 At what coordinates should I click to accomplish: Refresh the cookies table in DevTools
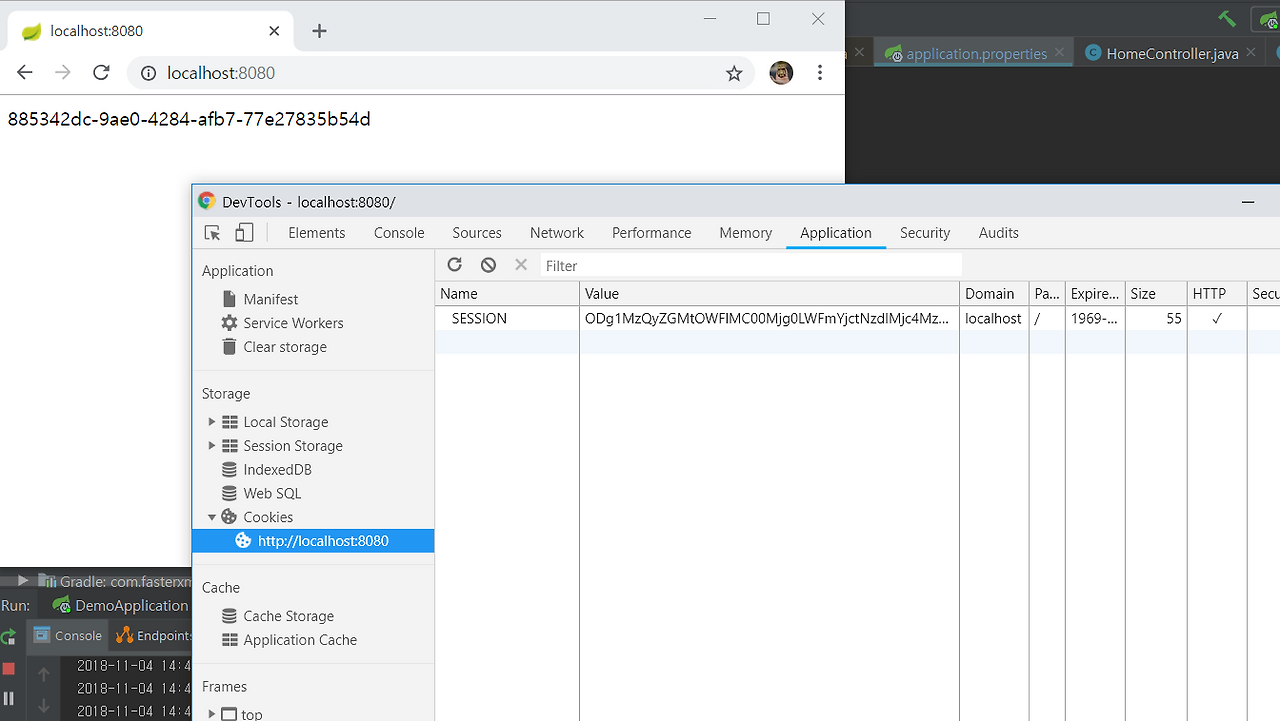tap(455, 265)
